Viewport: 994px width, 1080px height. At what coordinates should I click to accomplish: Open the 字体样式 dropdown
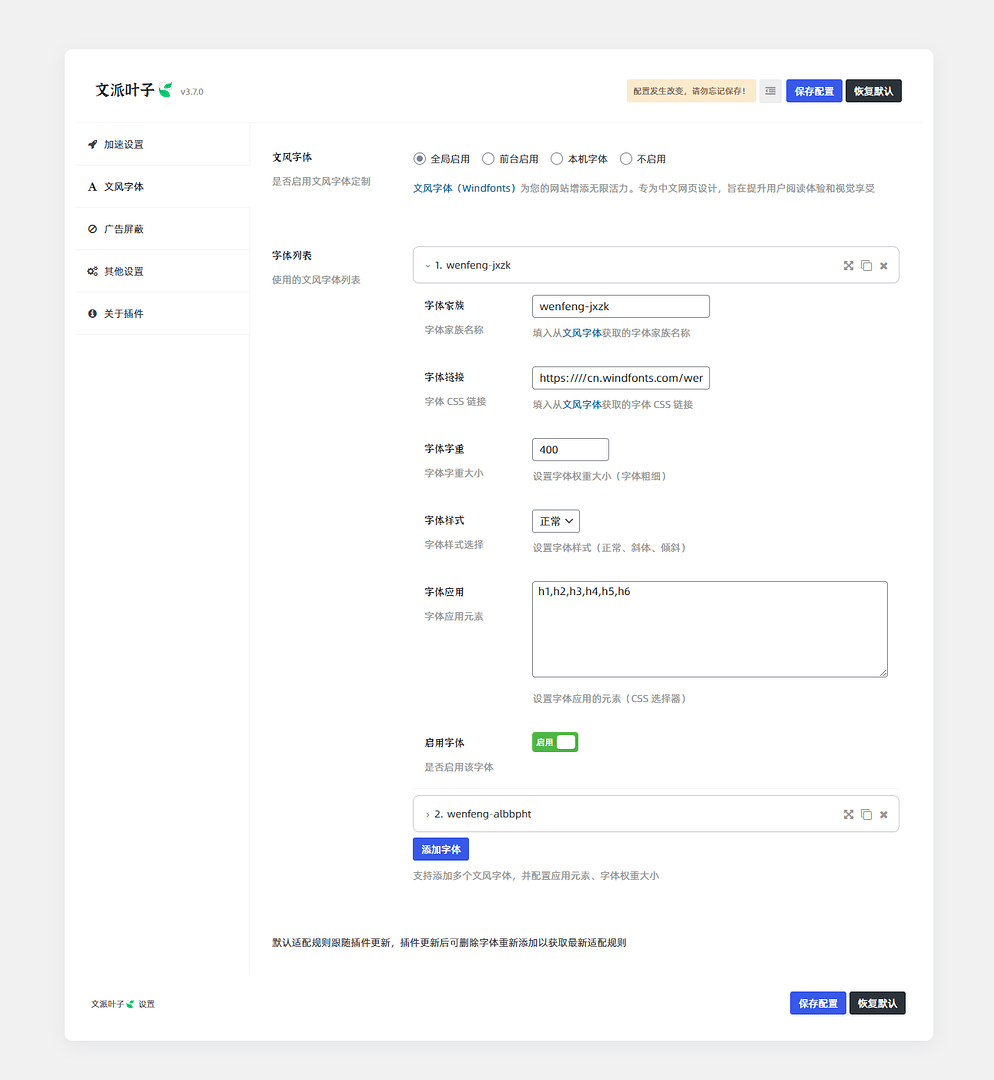tap(556, 521)
